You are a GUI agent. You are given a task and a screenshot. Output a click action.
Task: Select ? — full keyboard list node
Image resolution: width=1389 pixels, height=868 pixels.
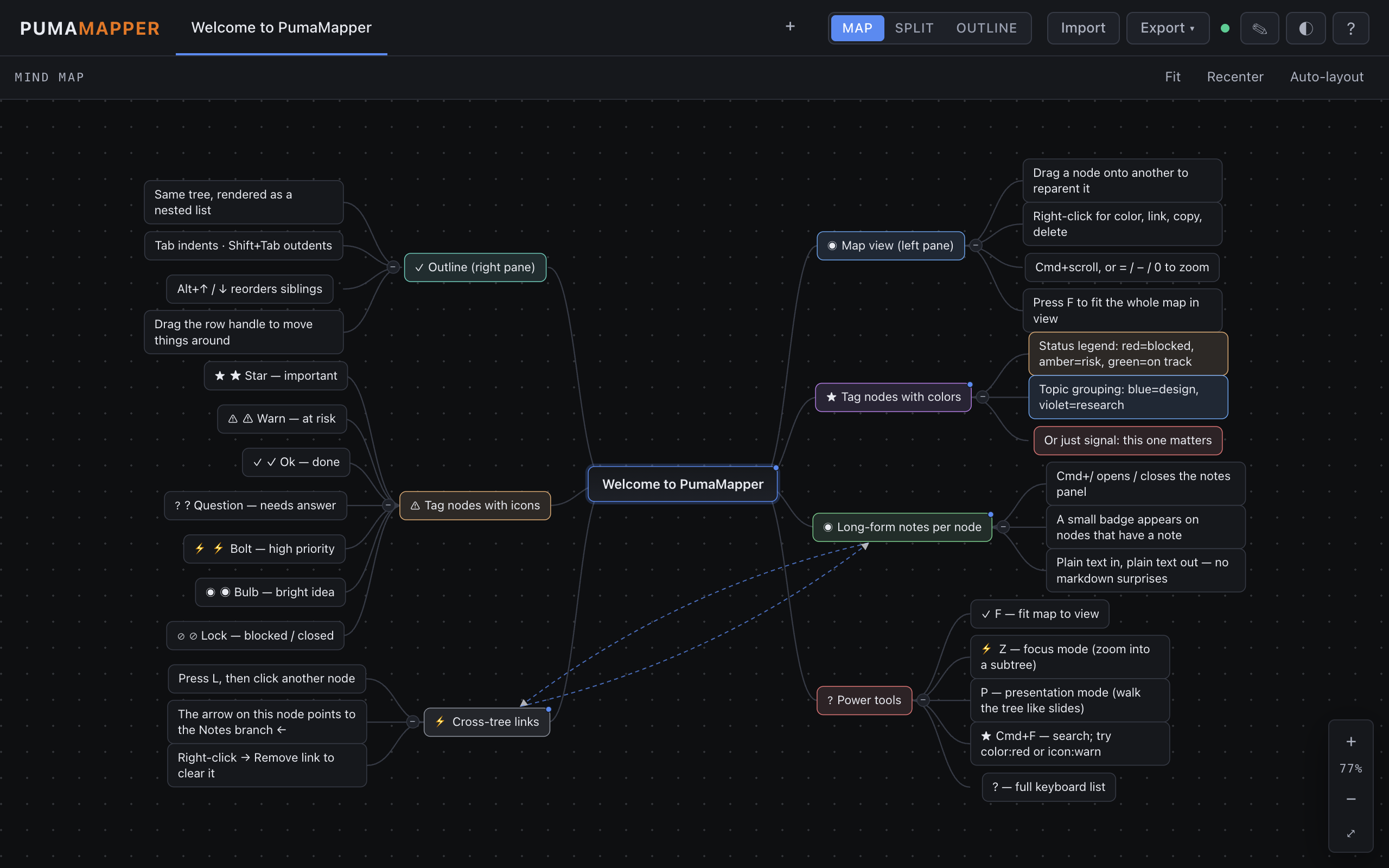pyautogui.click(x=1049, y=787)
